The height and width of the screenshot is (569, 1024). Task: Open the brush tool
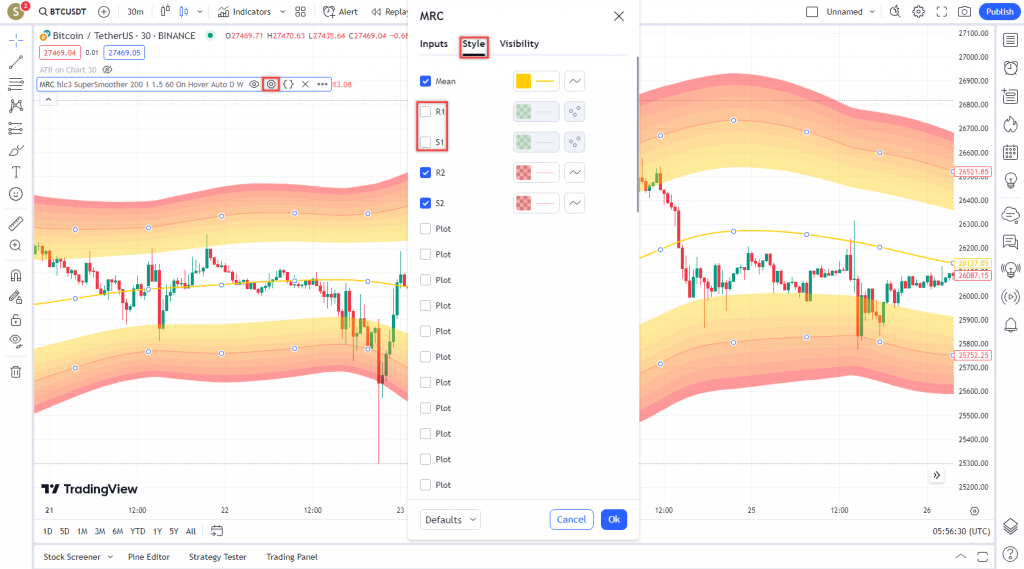pos(16,150)
